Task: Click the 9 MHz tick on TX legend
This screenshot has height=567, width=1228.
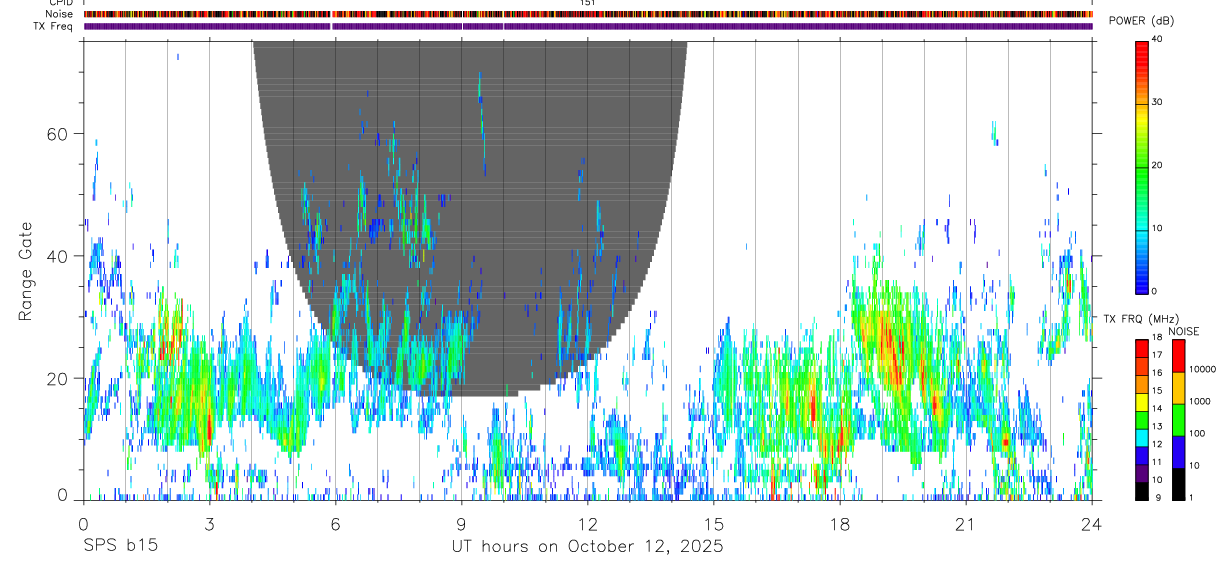Action: [1156, 497]
